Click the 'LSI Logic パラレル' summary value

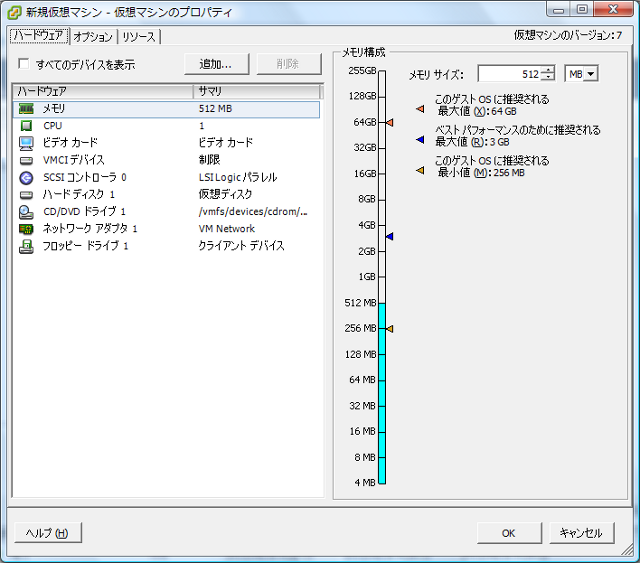[x=238, y=178]
